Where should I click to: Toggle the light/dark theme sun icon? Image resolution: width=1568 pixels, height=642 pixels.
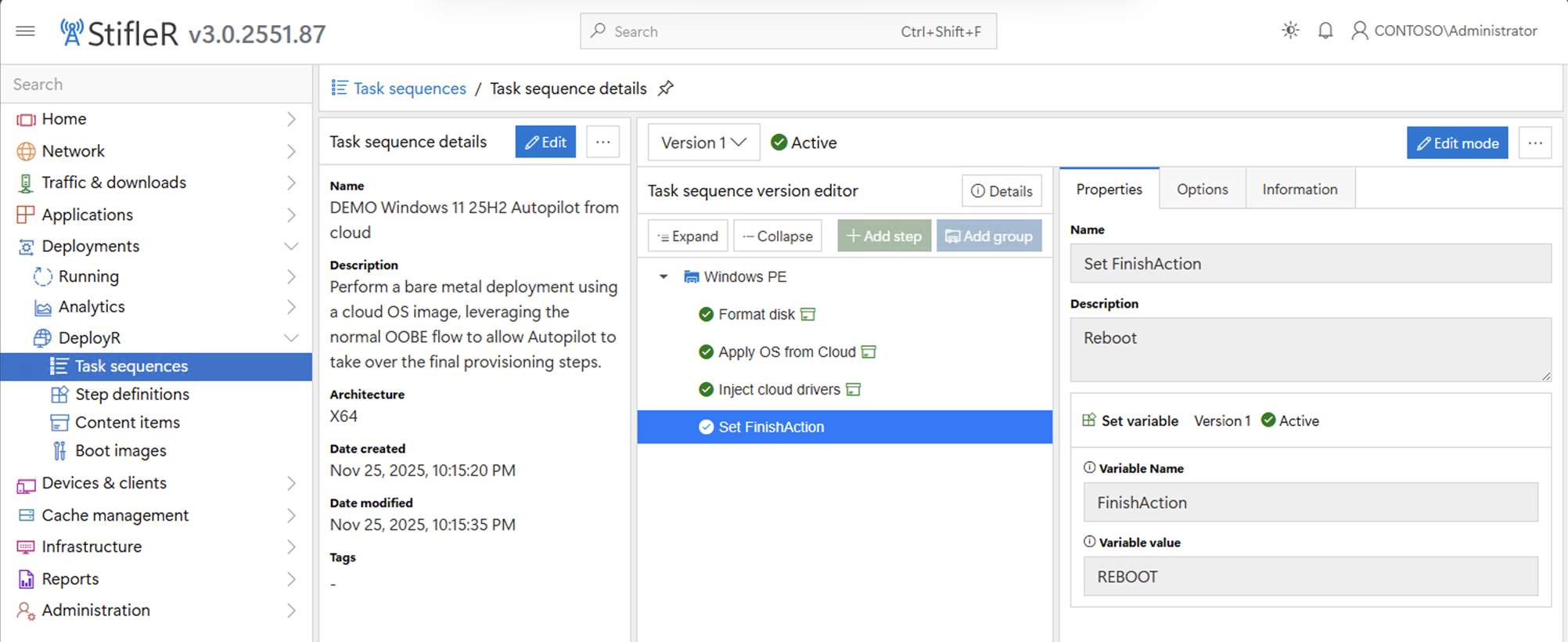coord(1290,31)
